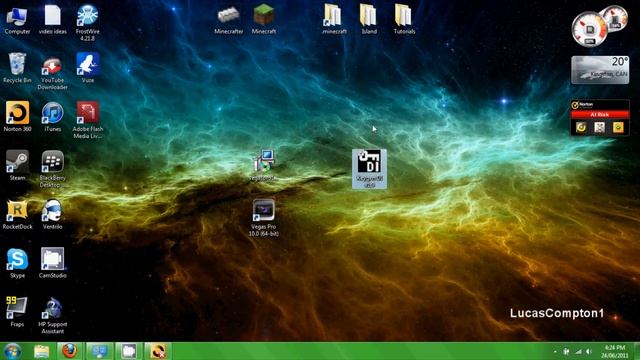Select the Fraps desktop icon
Screen dimensions: 640x360
tap(17, 312)
